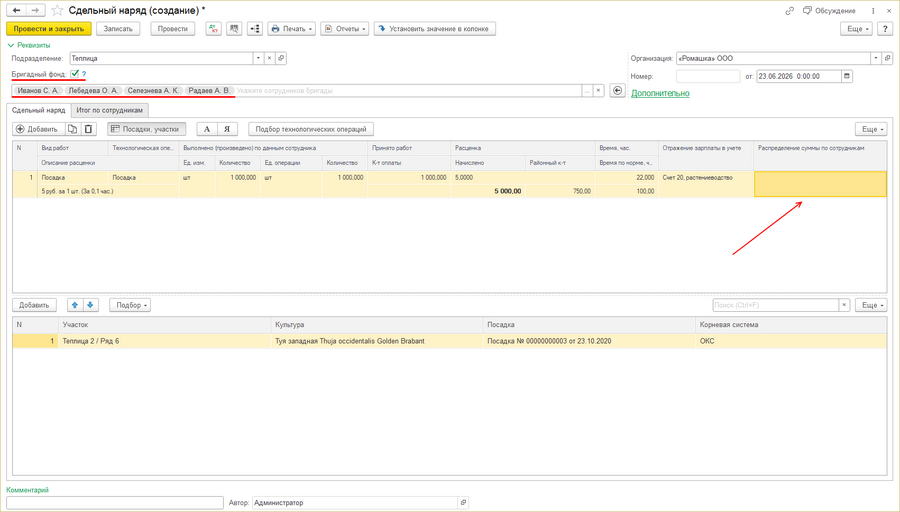The image size is (900, 512).
Task: Go forward with the right arrow button
Action: click(x=36, y=10)
